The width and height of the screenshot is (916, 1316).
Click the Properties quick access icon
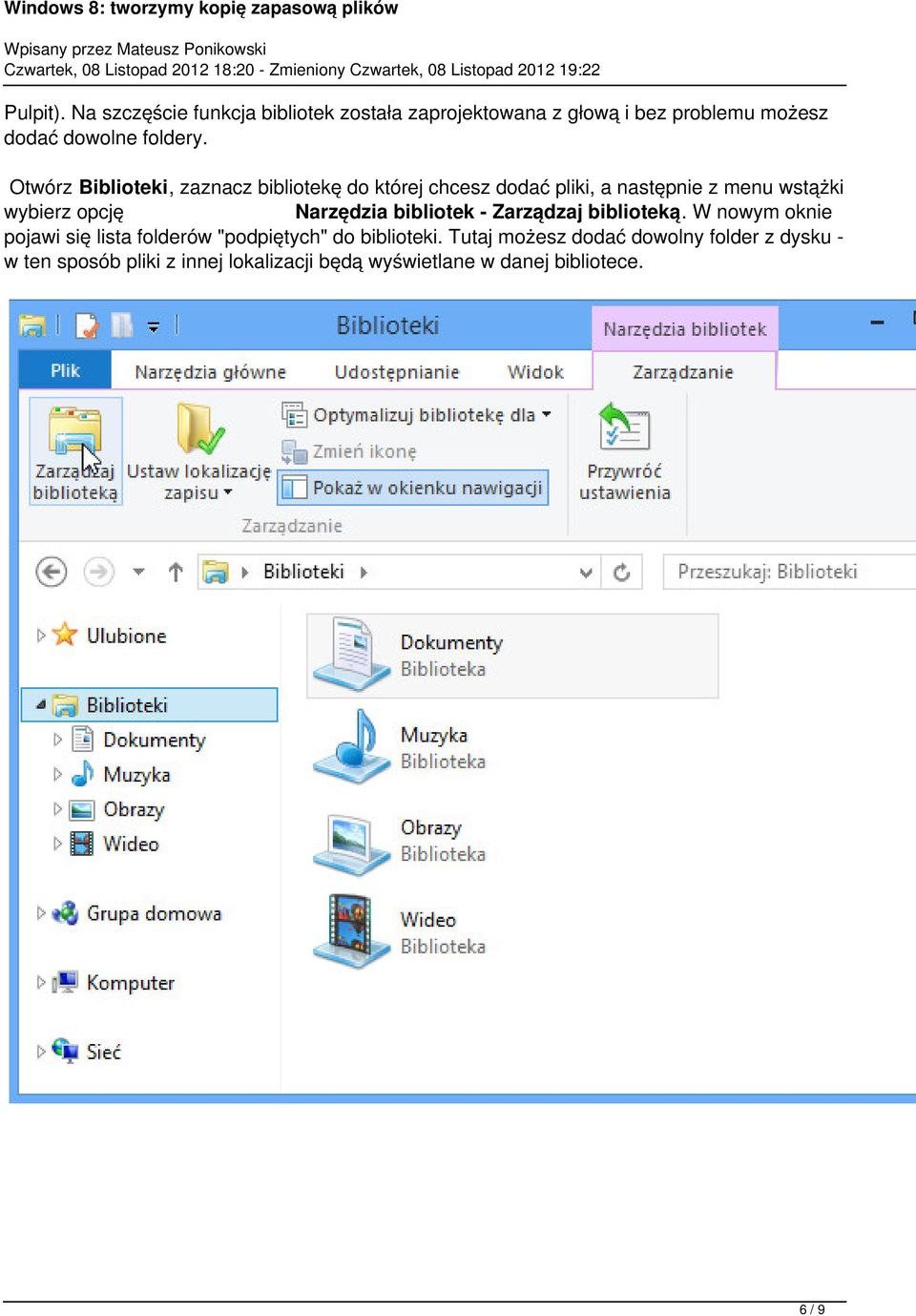click(87, 325)
